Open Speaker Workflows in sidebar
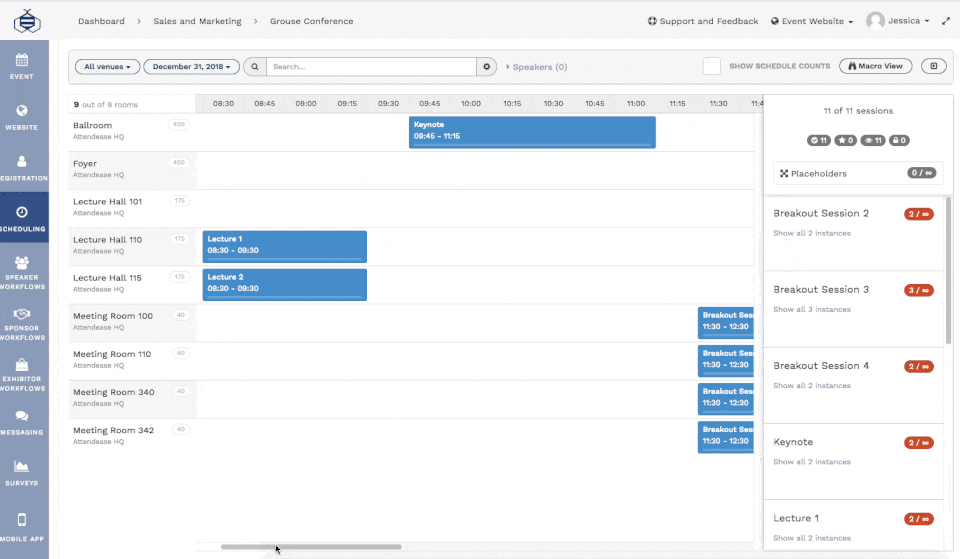Viewport: 960px width, 559px height. point(22,273)
